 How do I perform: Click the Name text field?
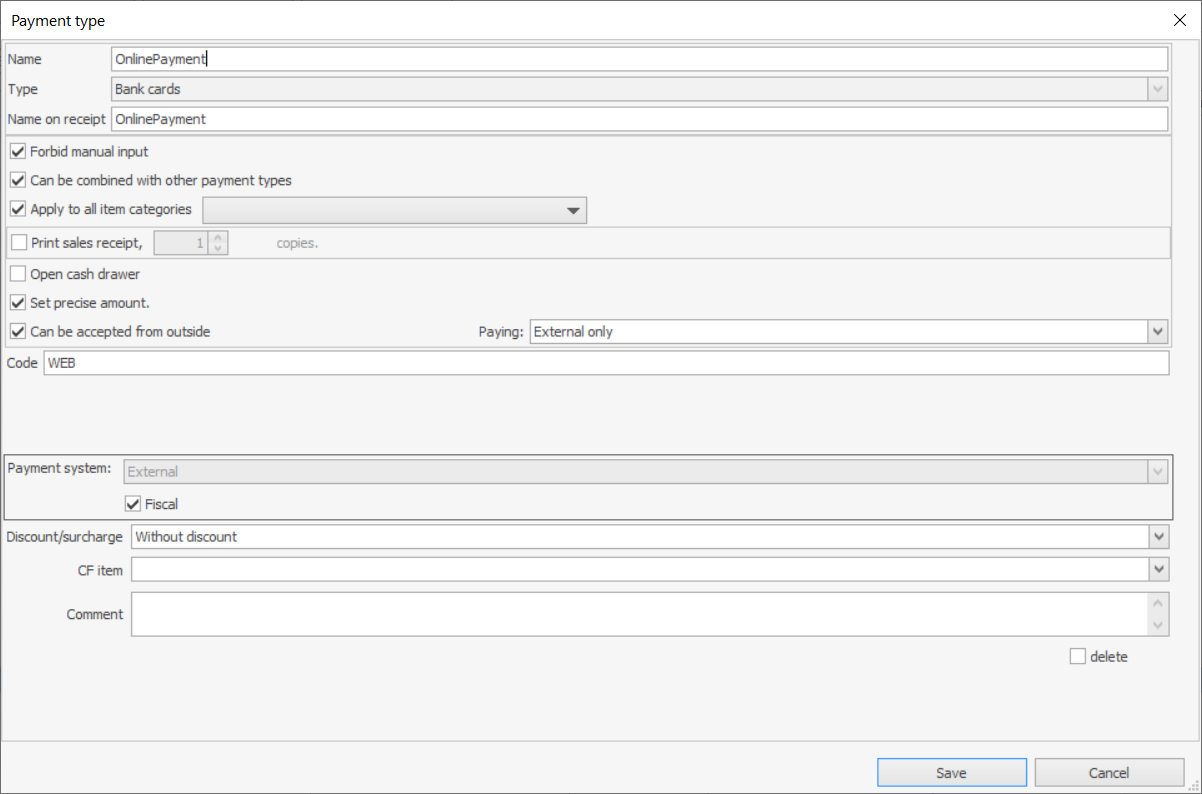coord(638,59)
